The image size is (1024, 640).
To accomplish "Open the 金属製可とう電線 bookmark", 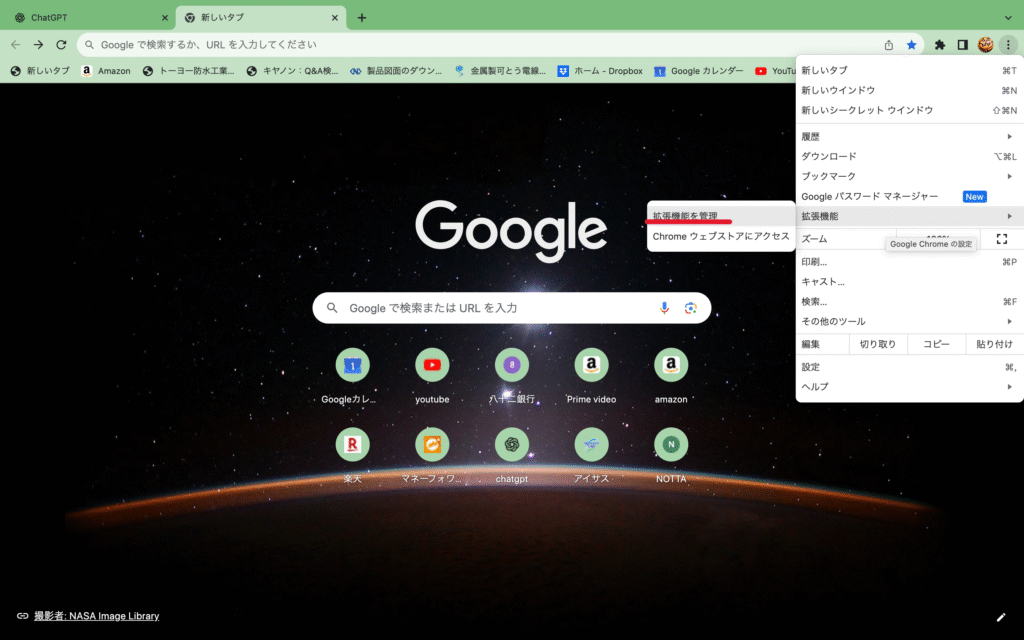I will click(500, 71).
